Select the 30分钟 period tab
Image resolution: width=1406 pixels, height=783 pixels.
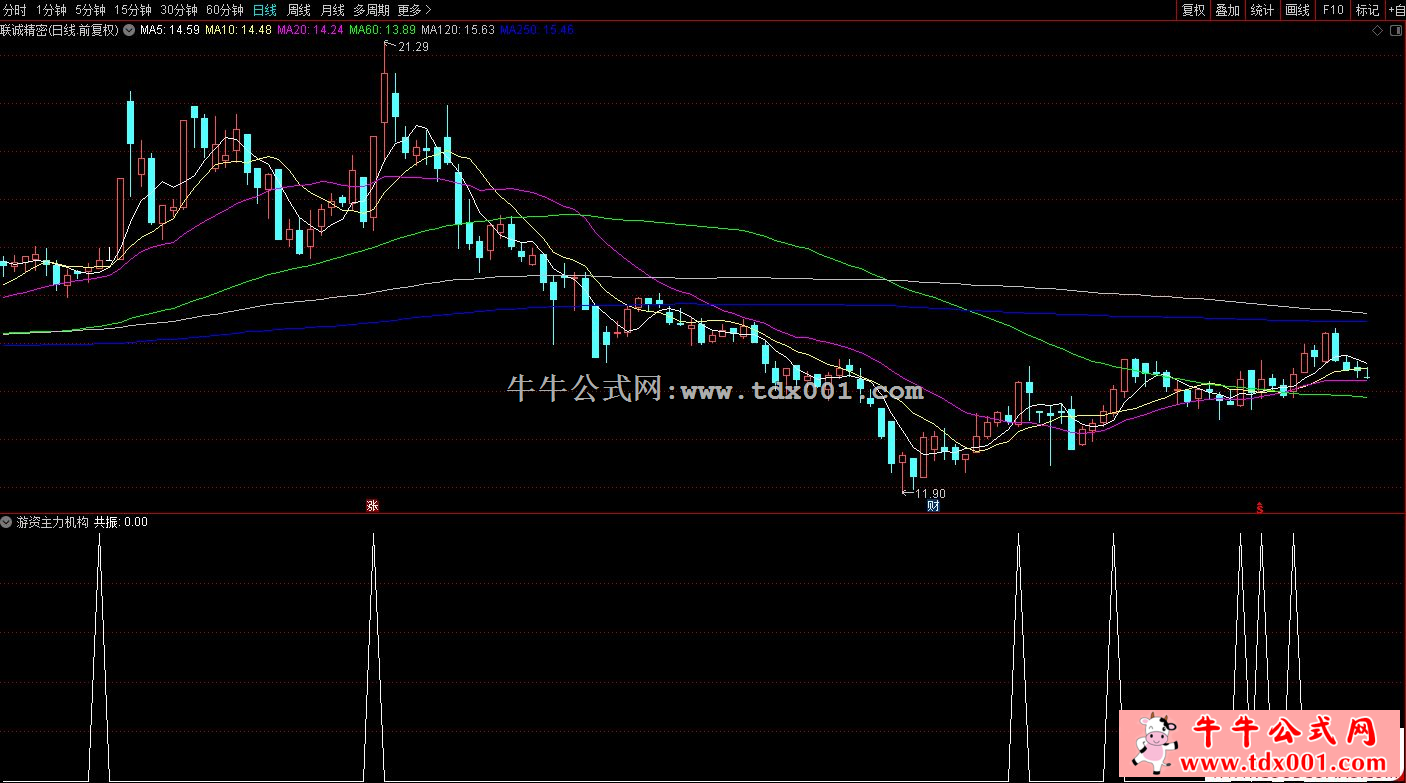point(179,10)
